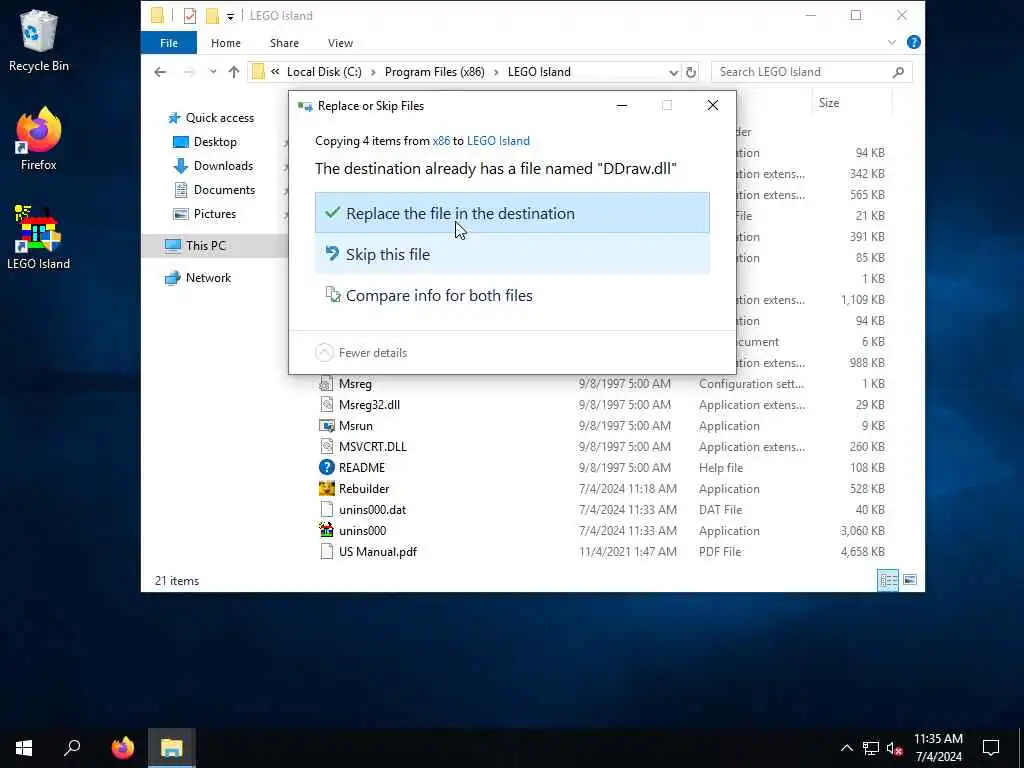
Task: Click New folder quick access toolbar icon
Action: click(212, 16)
